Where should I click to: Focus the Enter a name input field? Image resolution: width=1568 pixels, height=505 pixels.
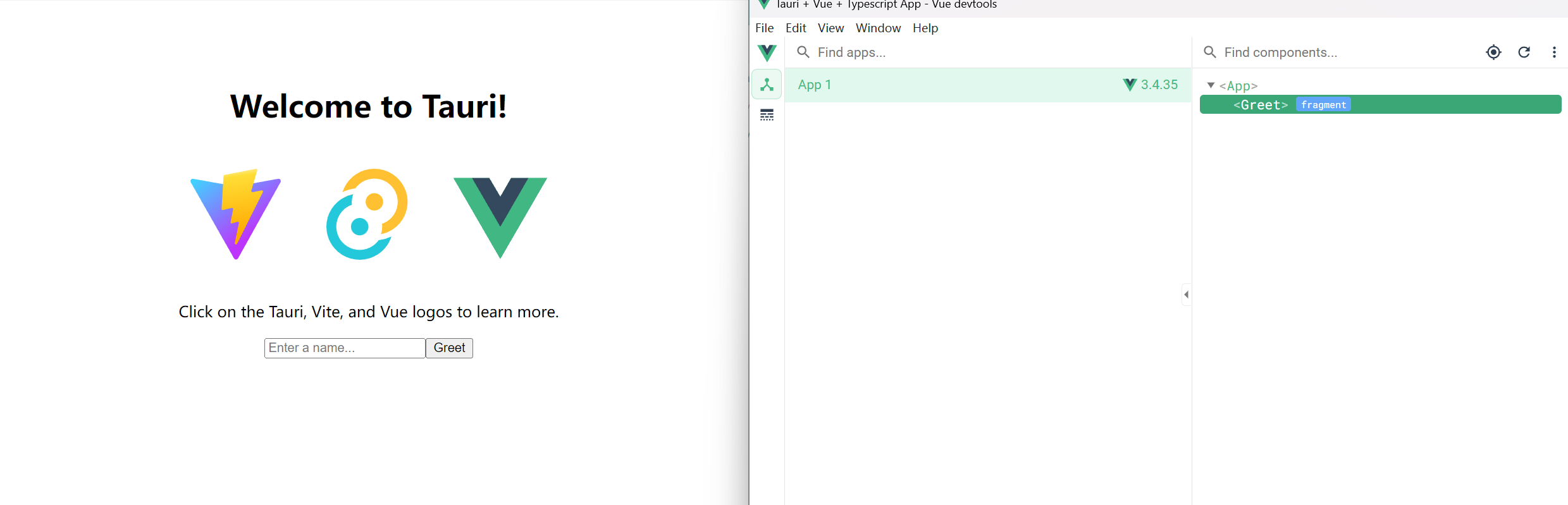click(x=345, y=348)
